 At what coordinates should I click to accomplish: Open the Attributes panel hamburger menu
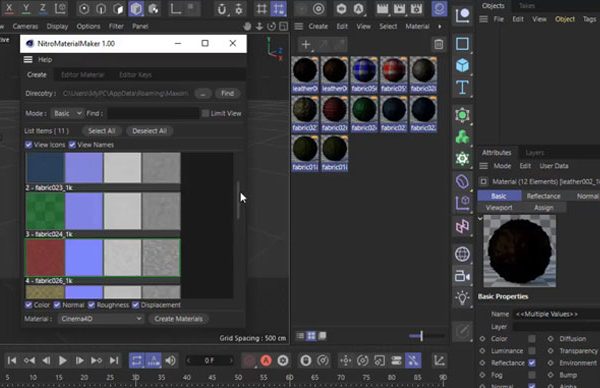[x=484, y=166]
